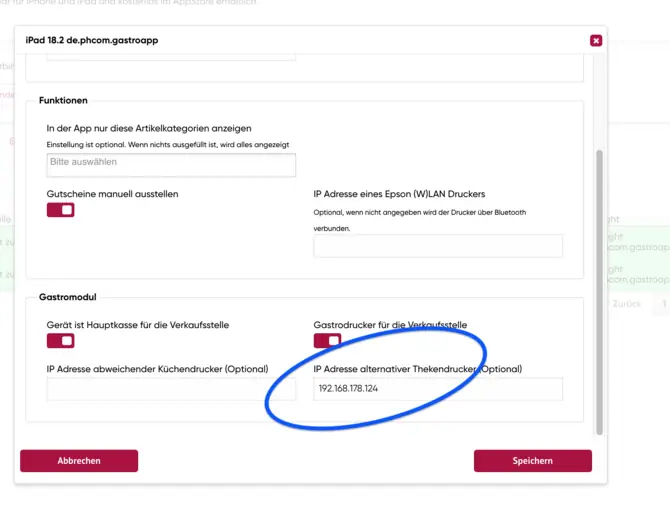Select page 1 in the background pagination
Viewport: 670px width, 528px height.
click(664, 303)
